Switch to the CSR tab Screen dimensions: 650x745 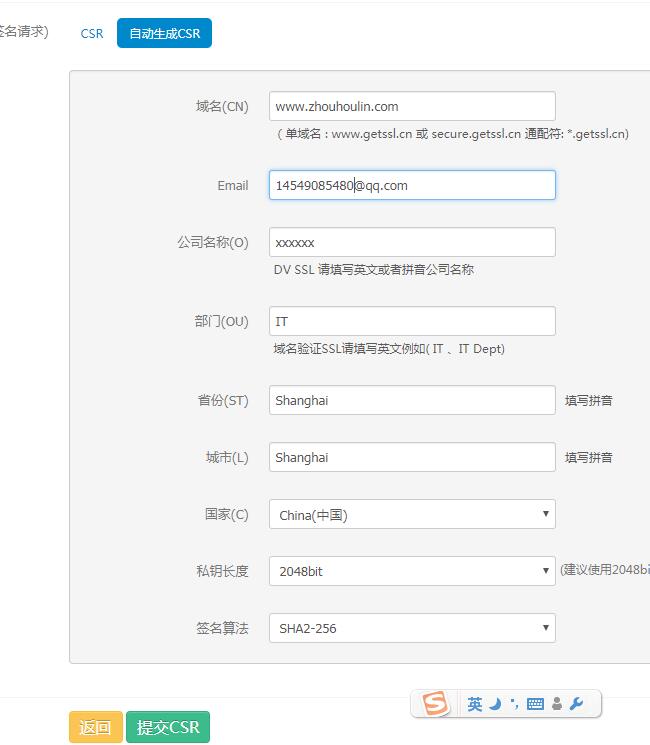click(92, 33)
